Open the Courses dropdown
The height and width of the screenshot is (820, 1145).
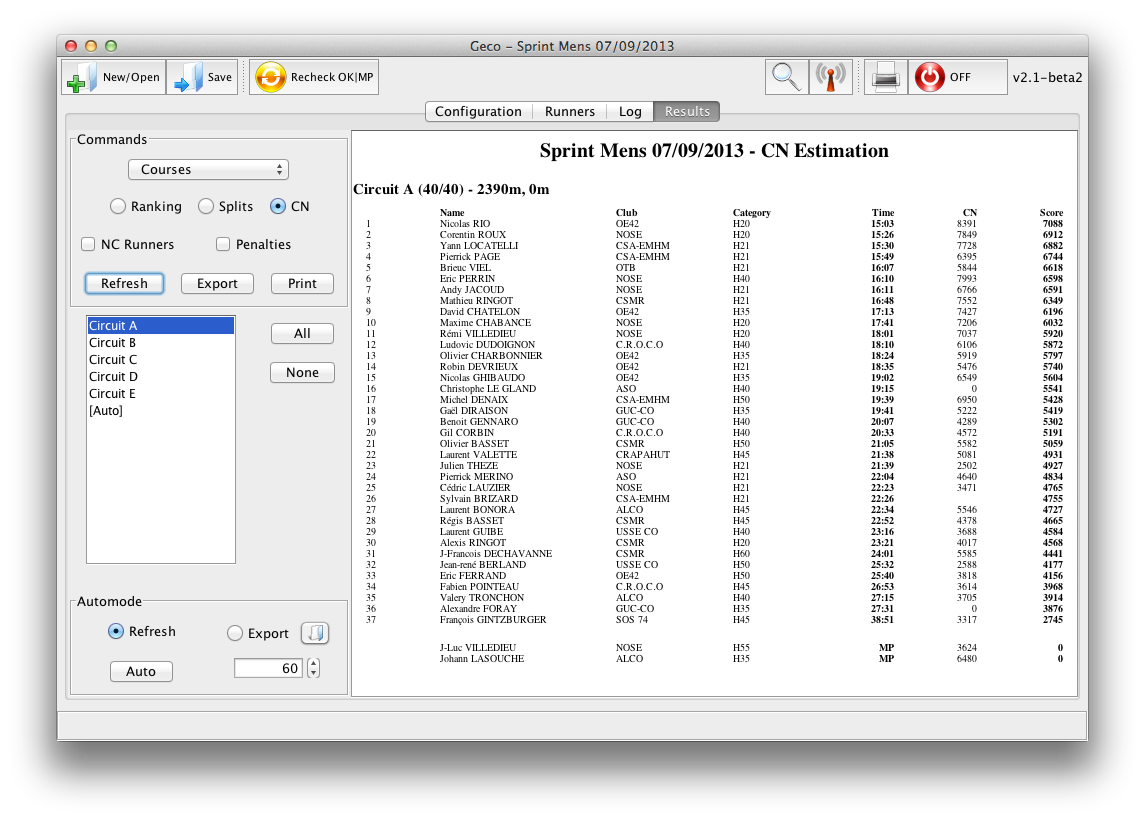click(x=209, y=169)
